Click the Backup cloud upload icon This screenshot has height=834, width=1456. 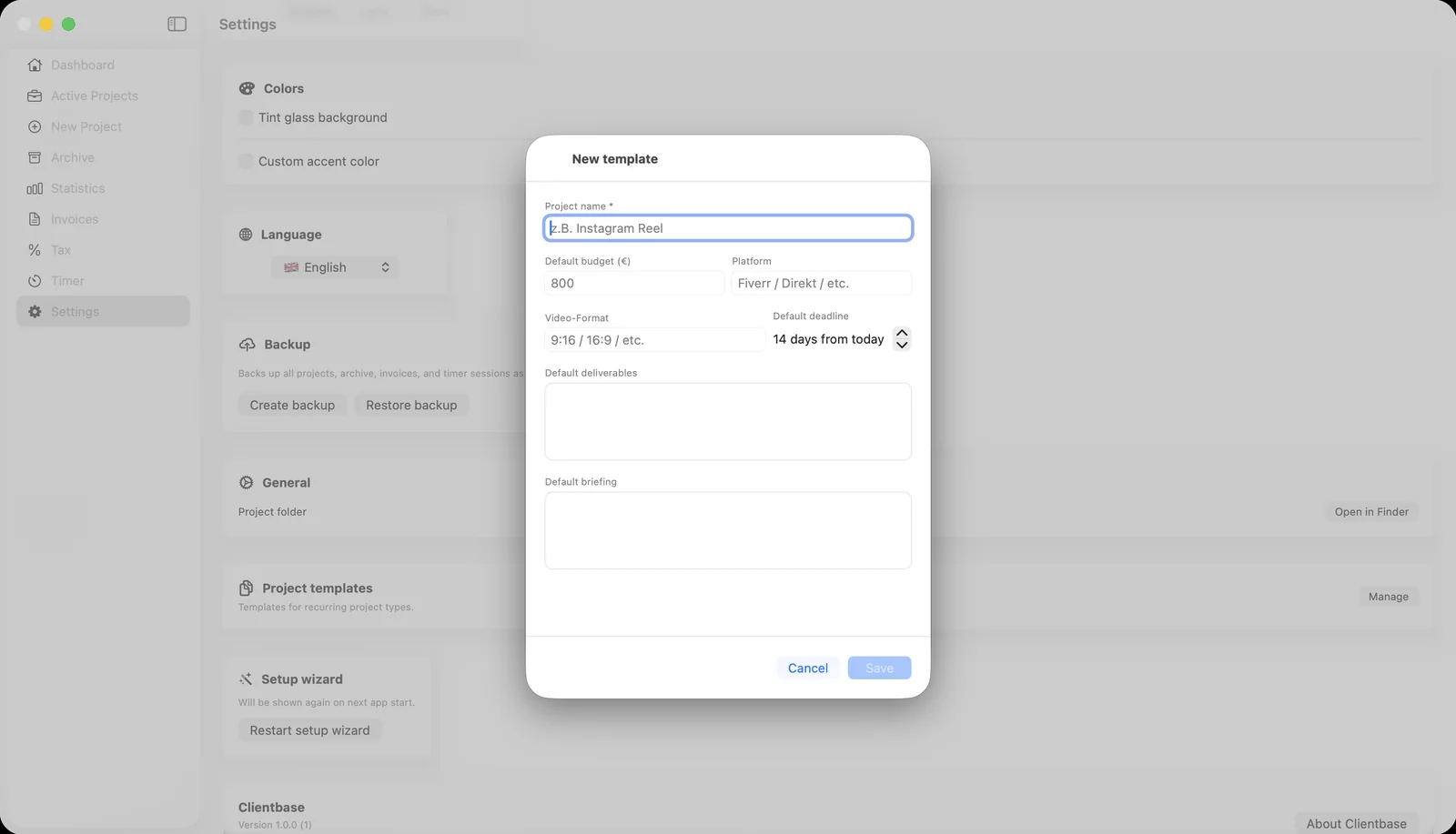(x=248, y=345)
